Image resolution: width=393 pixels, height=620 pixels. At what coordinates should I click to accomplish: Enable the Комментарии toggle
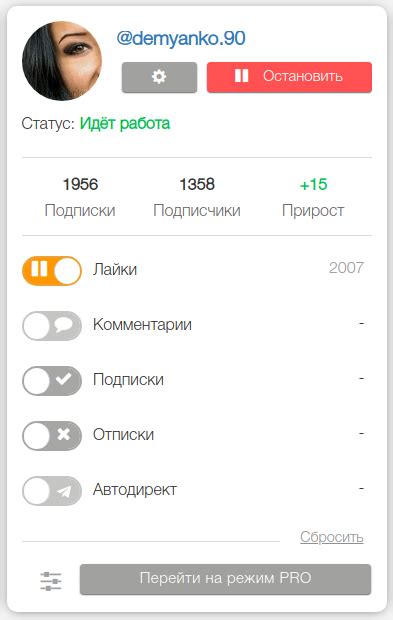[52, 326]
